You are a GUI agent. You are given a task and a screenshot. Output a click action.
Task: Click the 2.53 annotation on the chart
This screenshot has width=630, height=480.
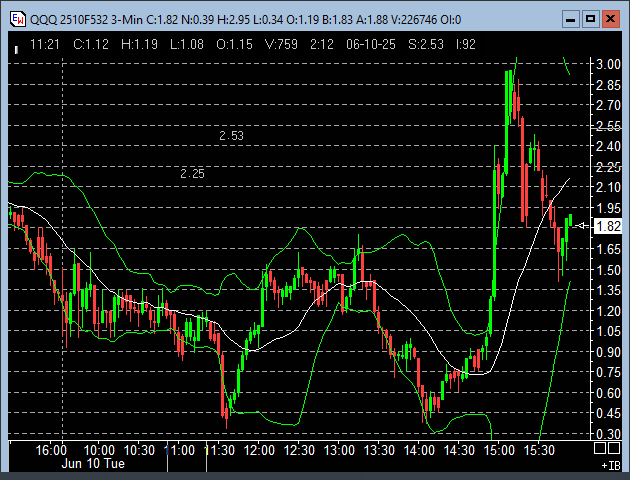[231, 136]
